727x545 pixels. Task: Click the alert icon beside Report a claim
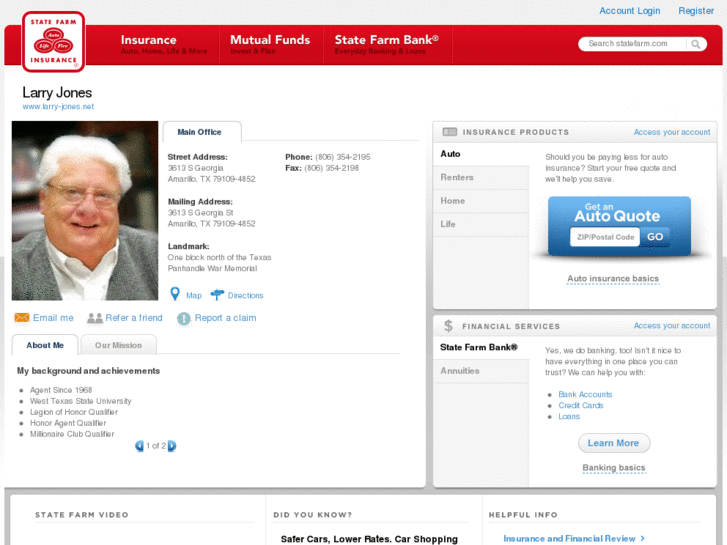pos(184,318)
